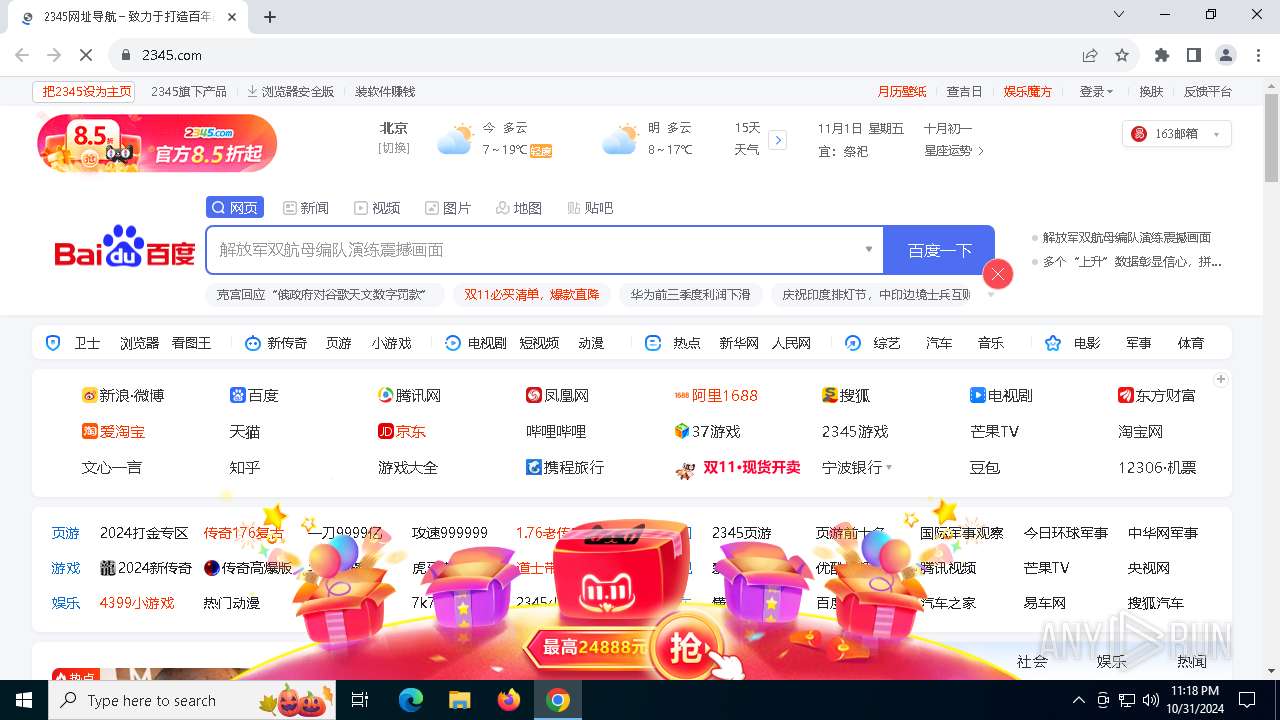Image resolution: width=1280 pixels, height=720 pixels.
Task: Select the 地图 search tab
Action: tap(519, 207)
